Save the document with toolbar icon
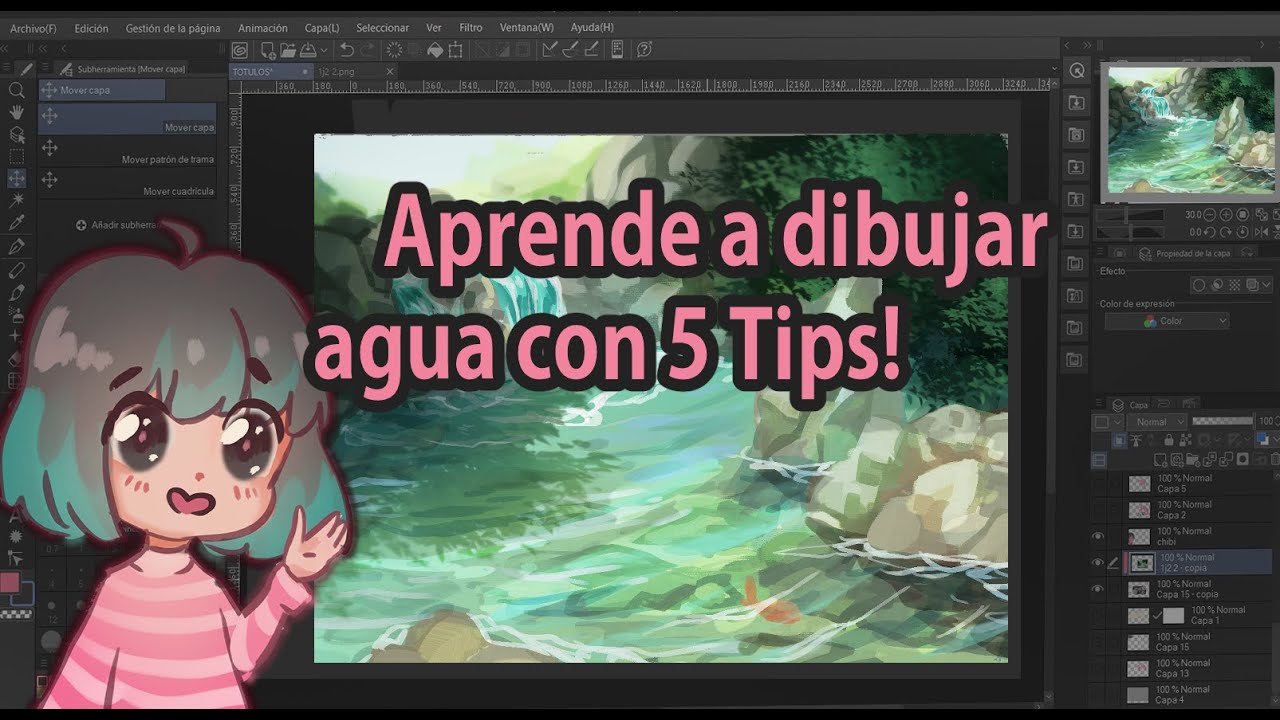The height and width of the screenshot is (720, 1280). click(x=308, y=50)
